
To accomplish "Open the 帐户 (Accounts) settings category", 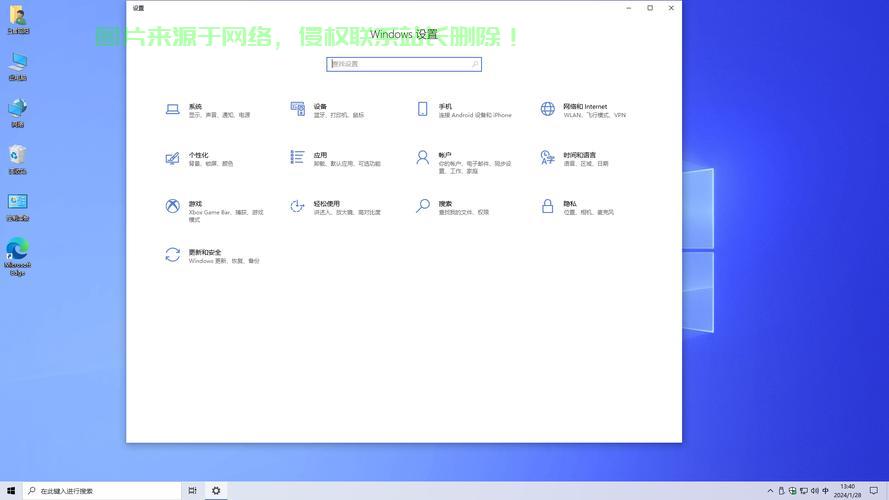I will (464, 162).
